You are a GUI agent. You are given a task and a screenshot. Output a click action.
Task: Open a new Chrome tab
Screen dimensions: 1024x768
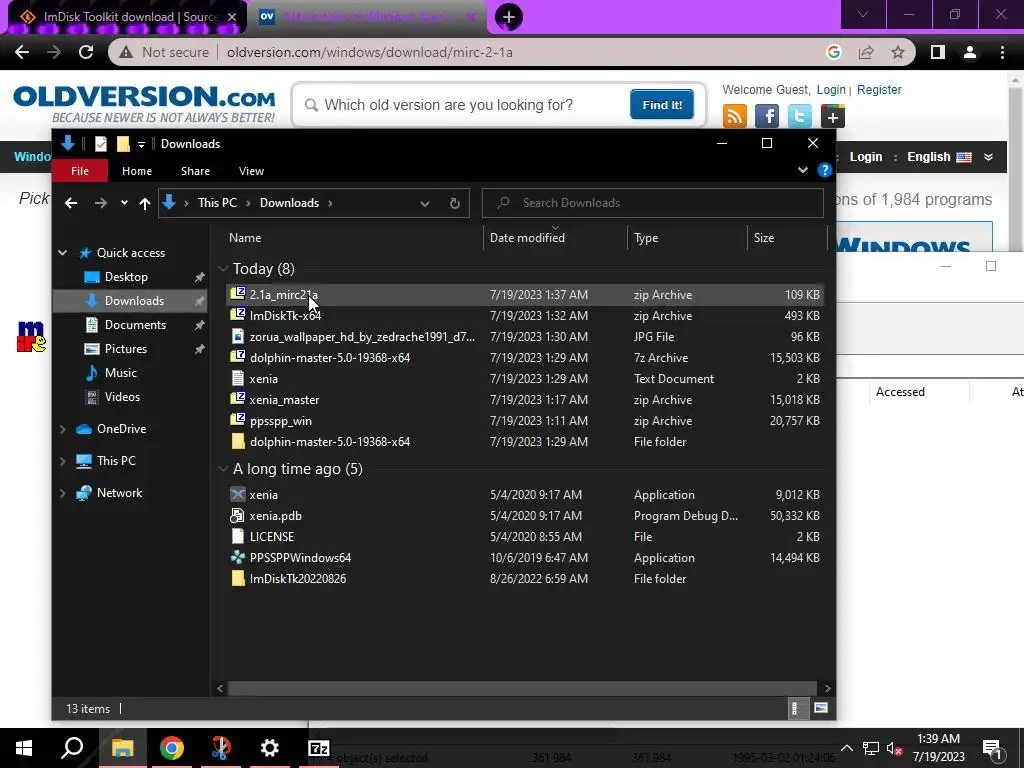coord(509,17)
